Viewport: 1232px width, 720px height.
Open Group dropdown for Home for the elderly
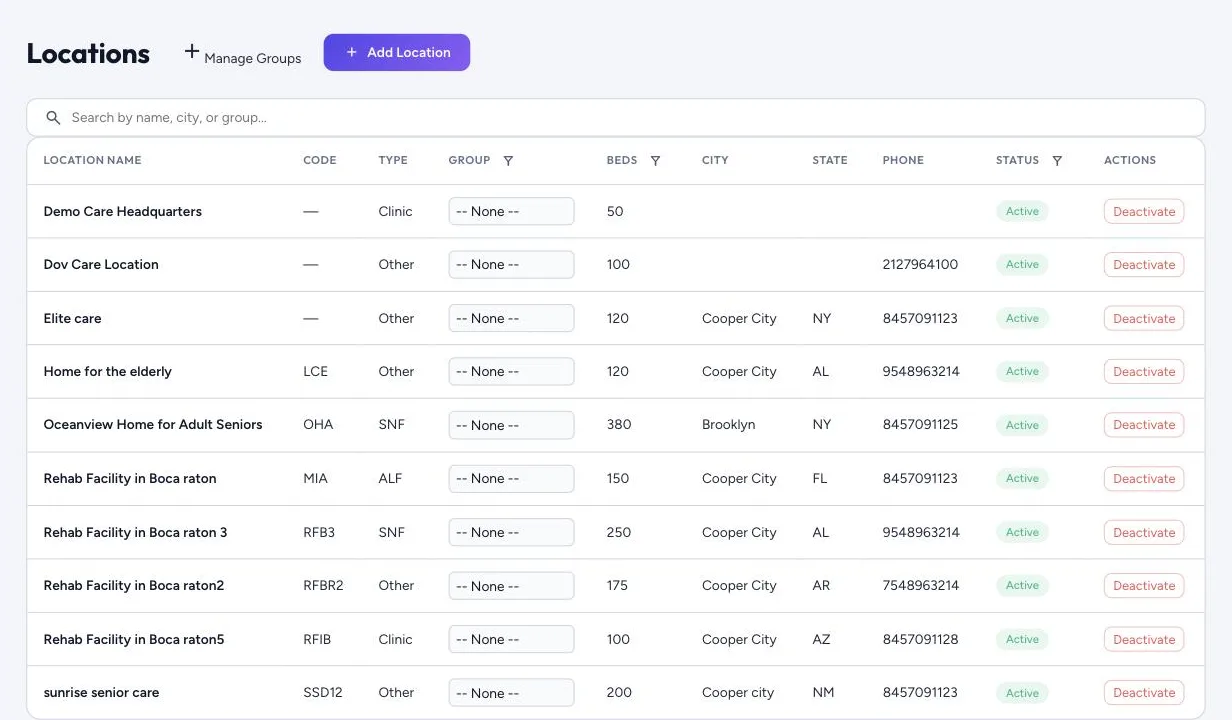tap(511, 371)
